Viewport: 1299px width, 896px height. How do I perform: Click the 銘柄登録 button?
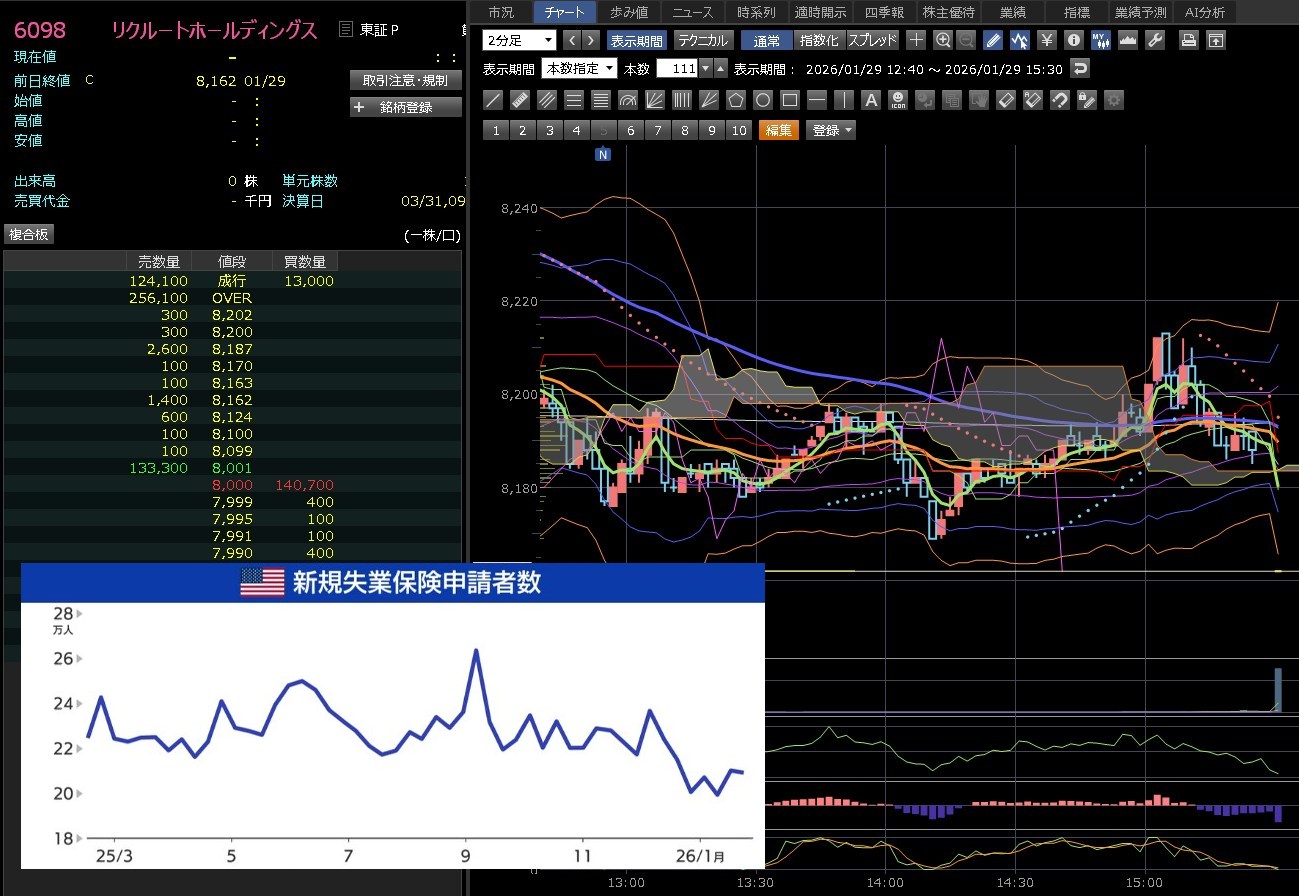coord(406,107)
